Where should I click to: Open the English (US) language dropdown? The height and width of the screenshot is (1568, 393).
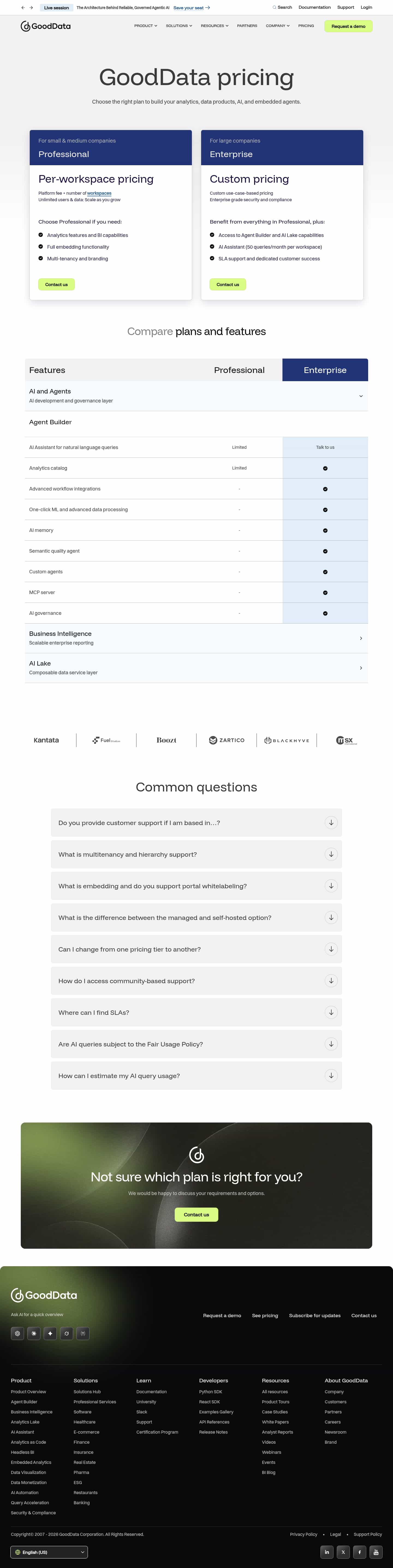click(49, 1552)
